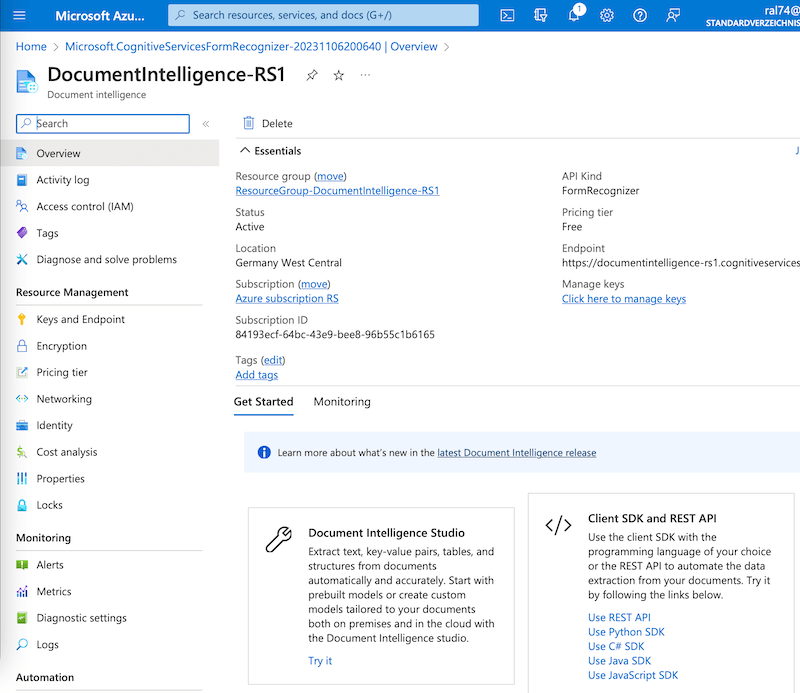This screenshot has width=800, height=693.
Task: Navigate to Home via the breadcrumb
Action: (30, 46)
